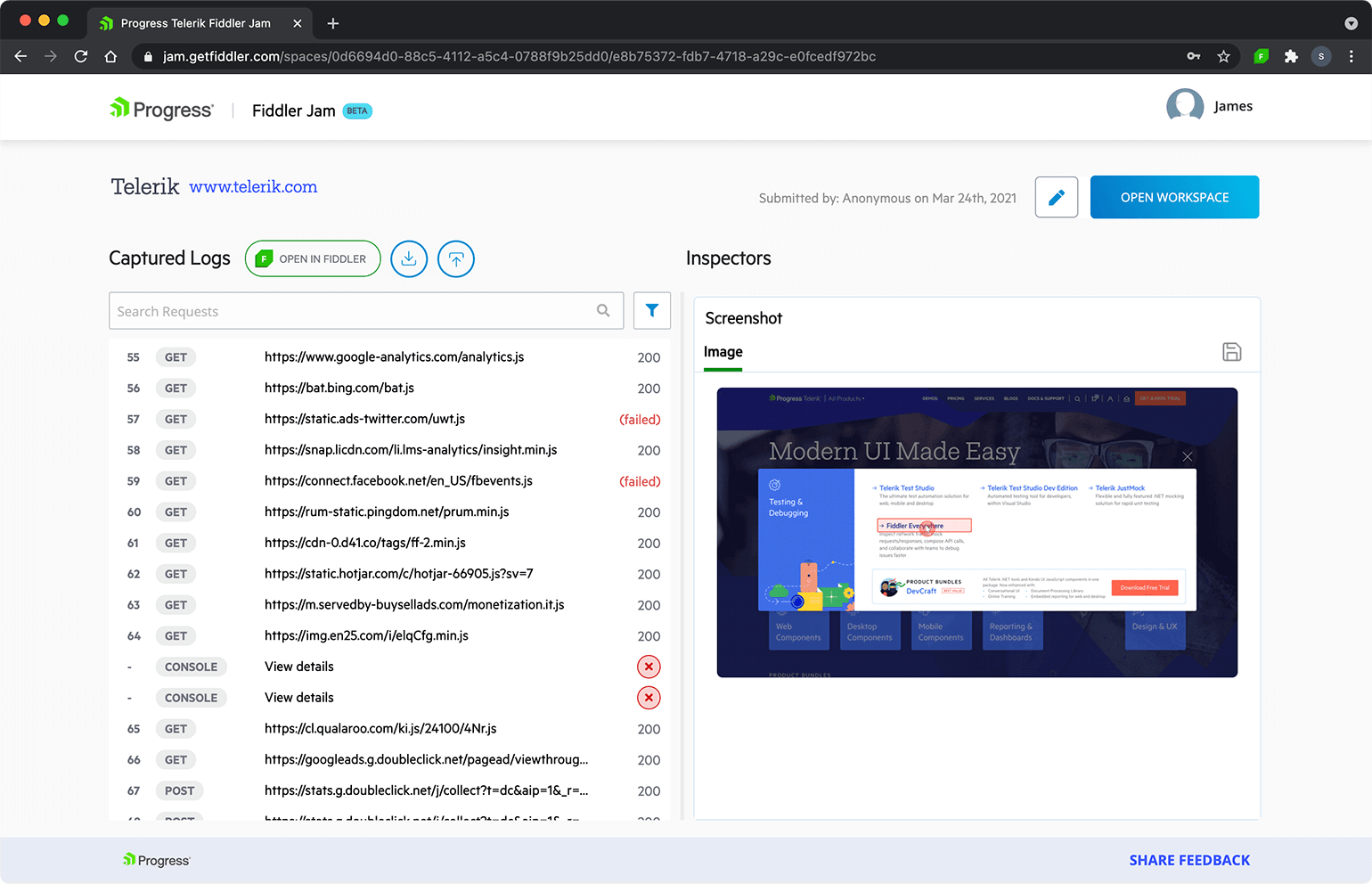Screen dimensions: 1372x884
Task: Select the Progress Telerik Fiddler Jam browser tab
Action: tap(198, 23)
